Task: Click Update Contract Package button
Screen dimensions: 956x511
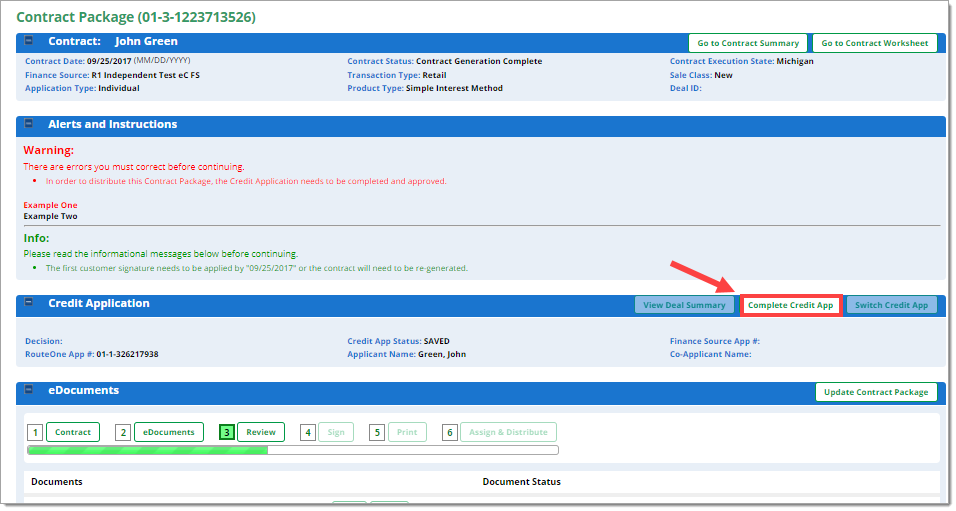Action: (x=876, y=392)
